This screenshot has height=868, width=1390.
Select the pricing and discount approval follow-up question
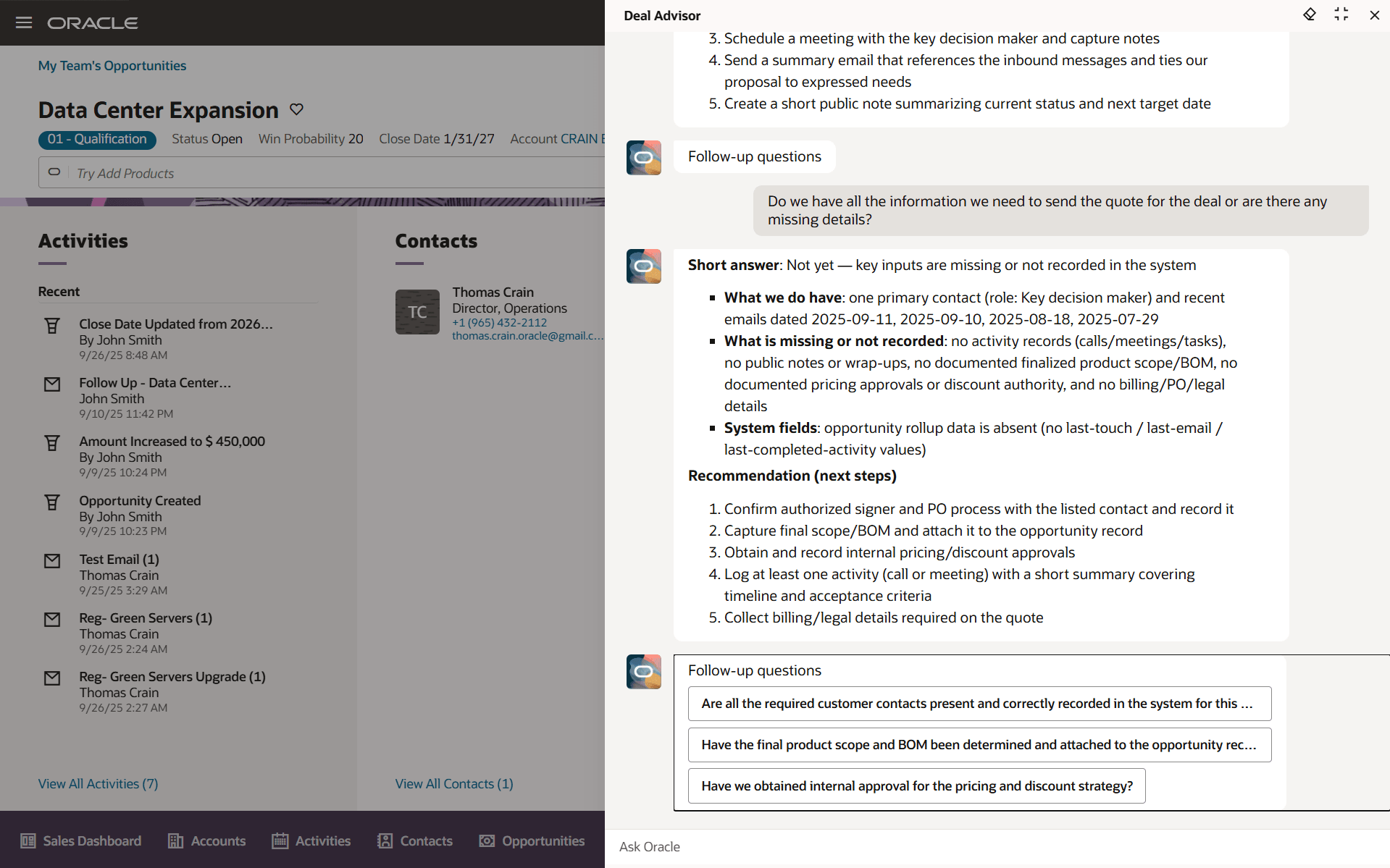coord(916,785)
